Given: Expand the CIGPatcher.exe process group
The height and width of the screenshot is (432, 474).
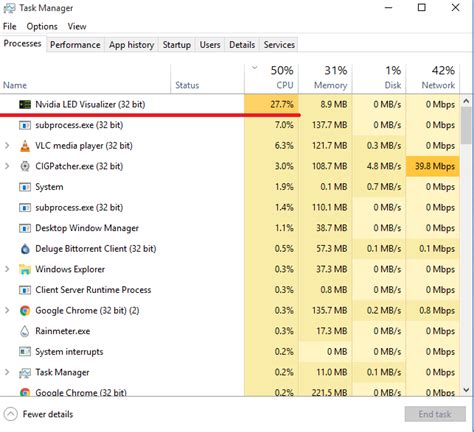Looking at the screenshot, I should pos(7,166).
